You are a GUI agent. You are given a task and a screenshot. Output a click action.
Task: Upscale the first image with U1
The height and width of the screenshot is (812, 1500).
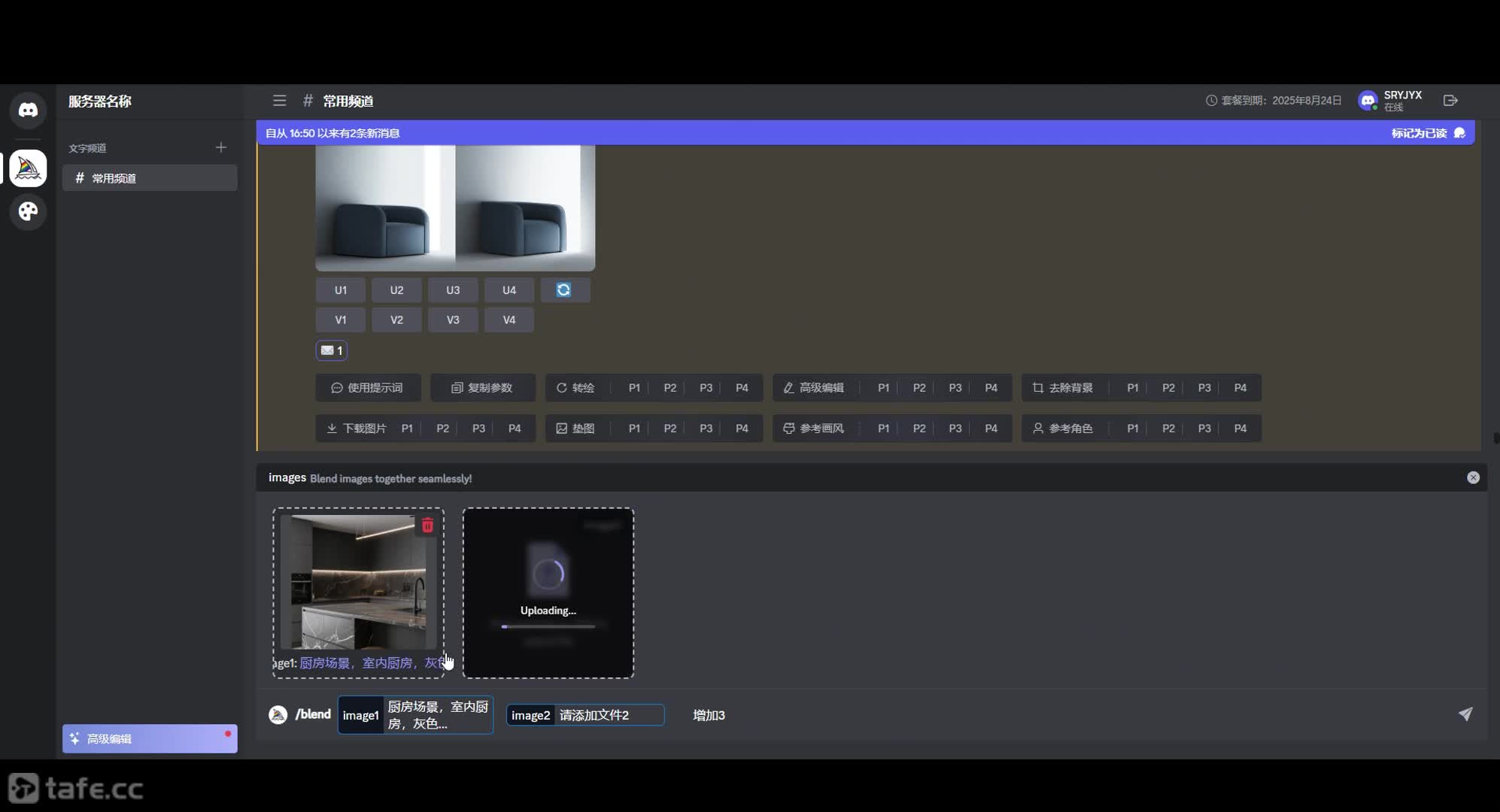point(341,290)
